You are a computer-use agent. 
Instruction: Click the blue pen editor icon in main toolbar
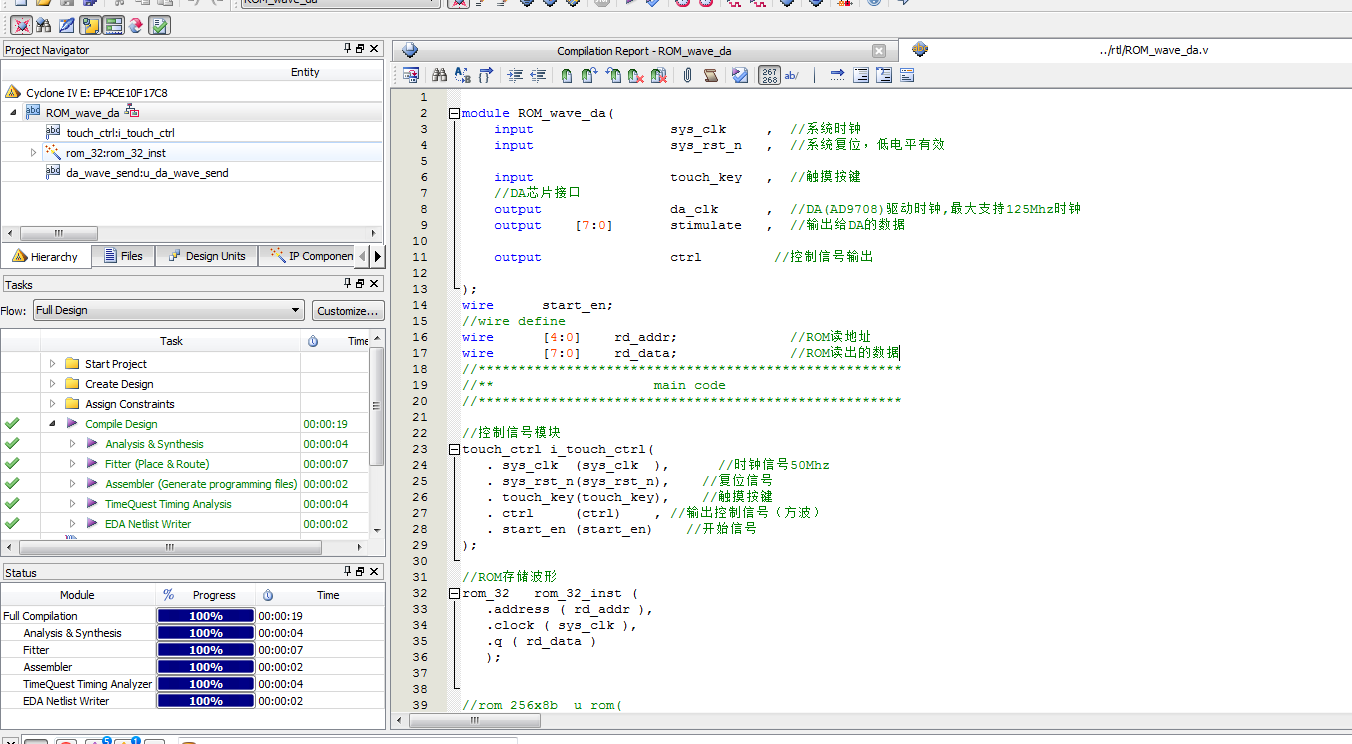66,25
